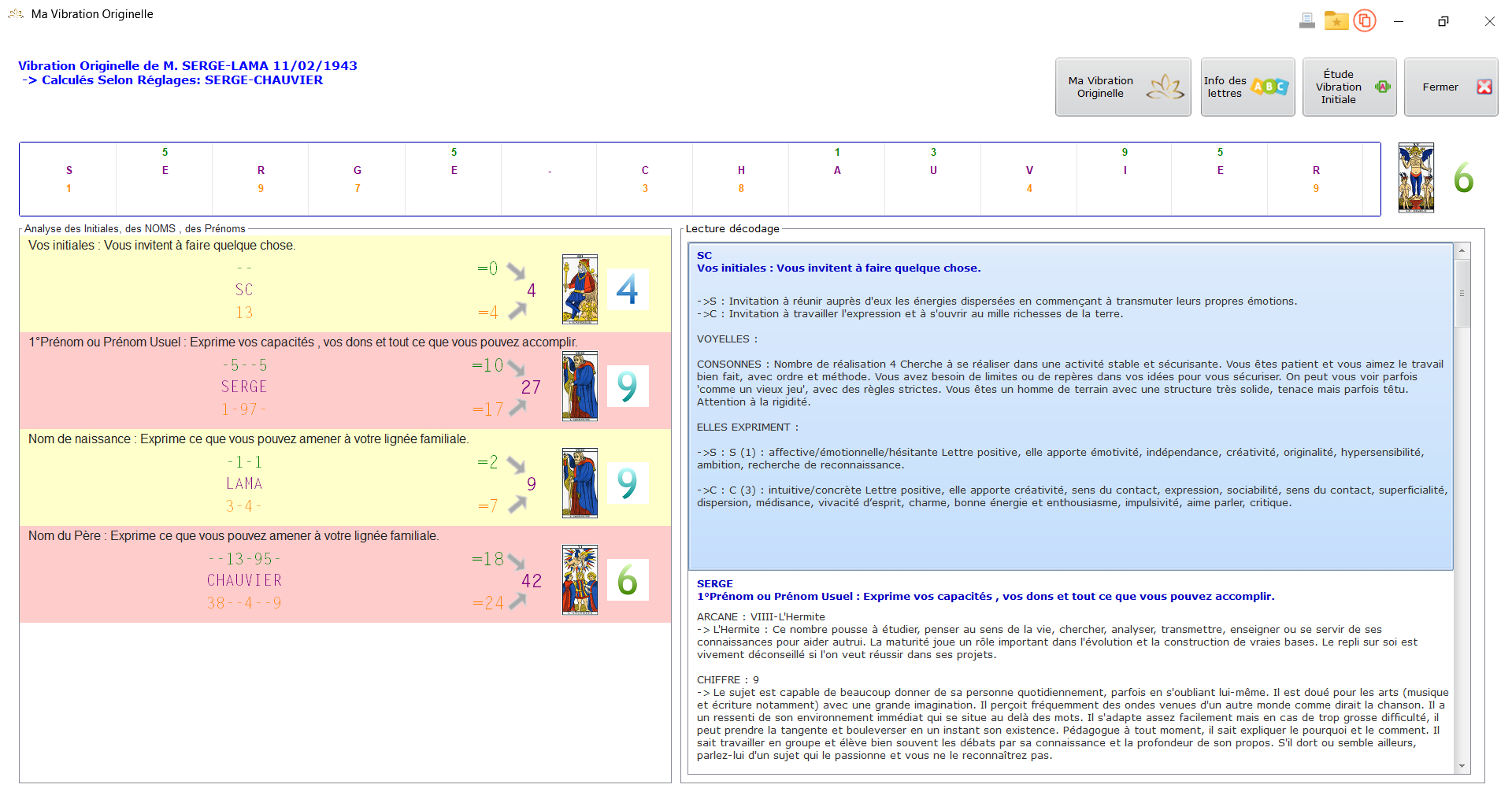
Task: Click the letter H cell in the name grid
Action: tap(741, 179)
